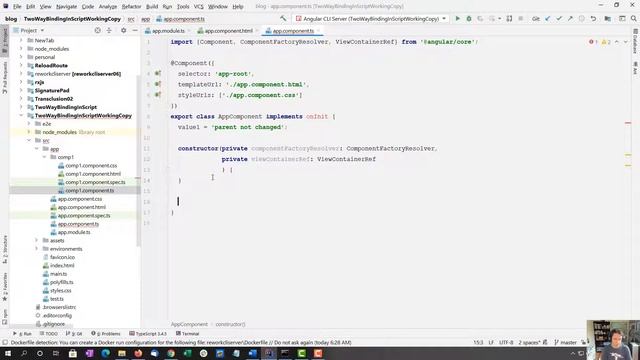Close the app.component.ts tab
640x360 pixels.
point(318,31)
